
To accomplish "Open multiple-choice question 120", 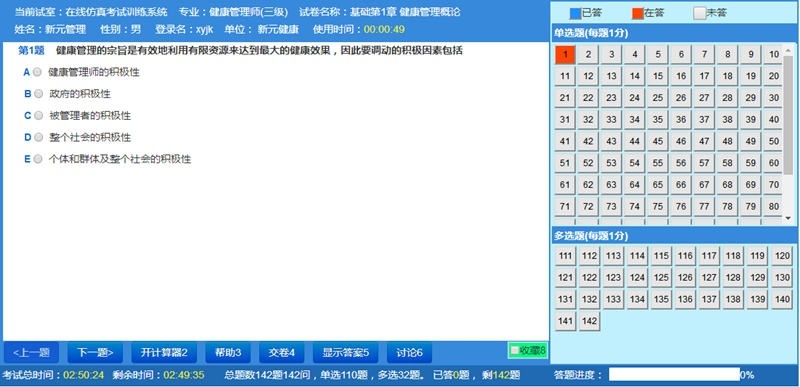I will click(782, 256).
